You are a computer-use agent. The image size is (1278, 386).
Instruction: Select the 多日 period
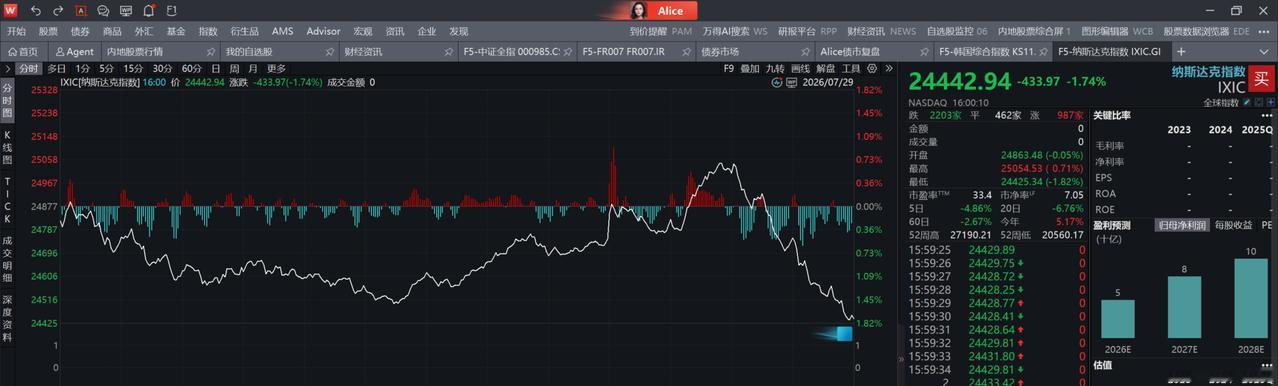[56, 69]
